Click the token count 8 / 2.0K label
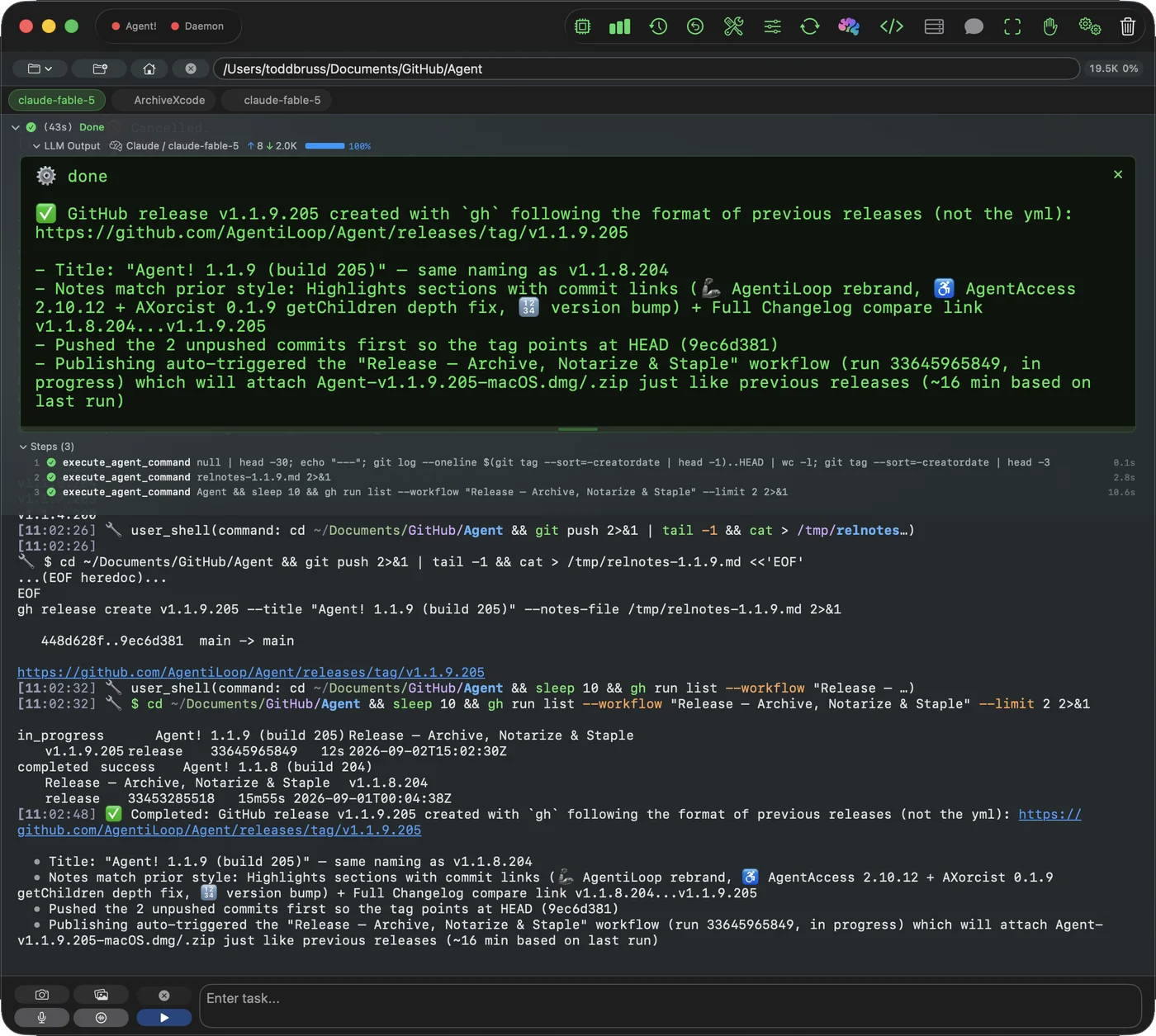This screenshot has height=1036, width=1156. pos(272,146)
